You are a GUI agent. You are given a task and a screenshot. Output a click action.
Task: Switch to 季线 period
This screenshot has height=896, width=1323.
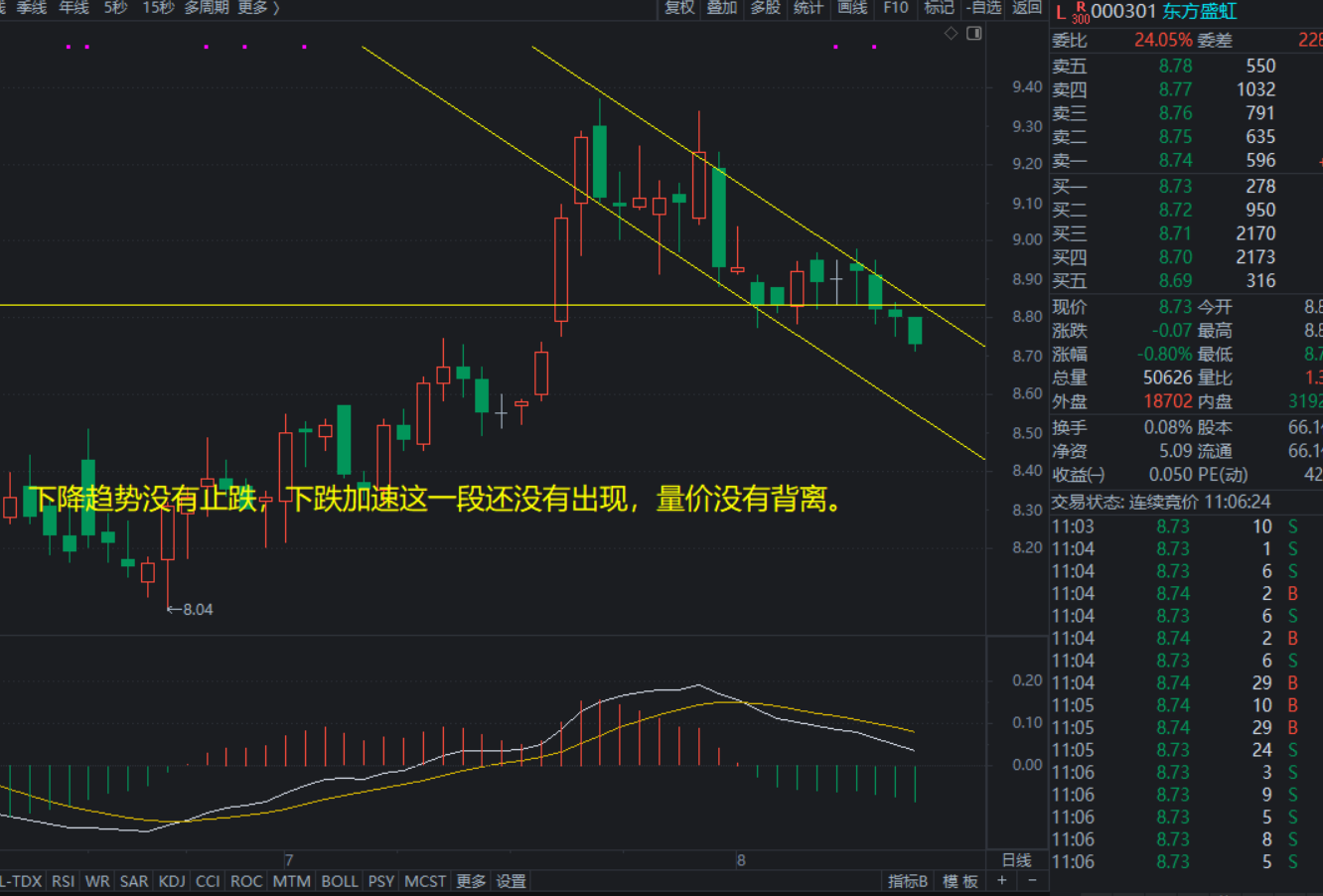(x=32, y=8)
